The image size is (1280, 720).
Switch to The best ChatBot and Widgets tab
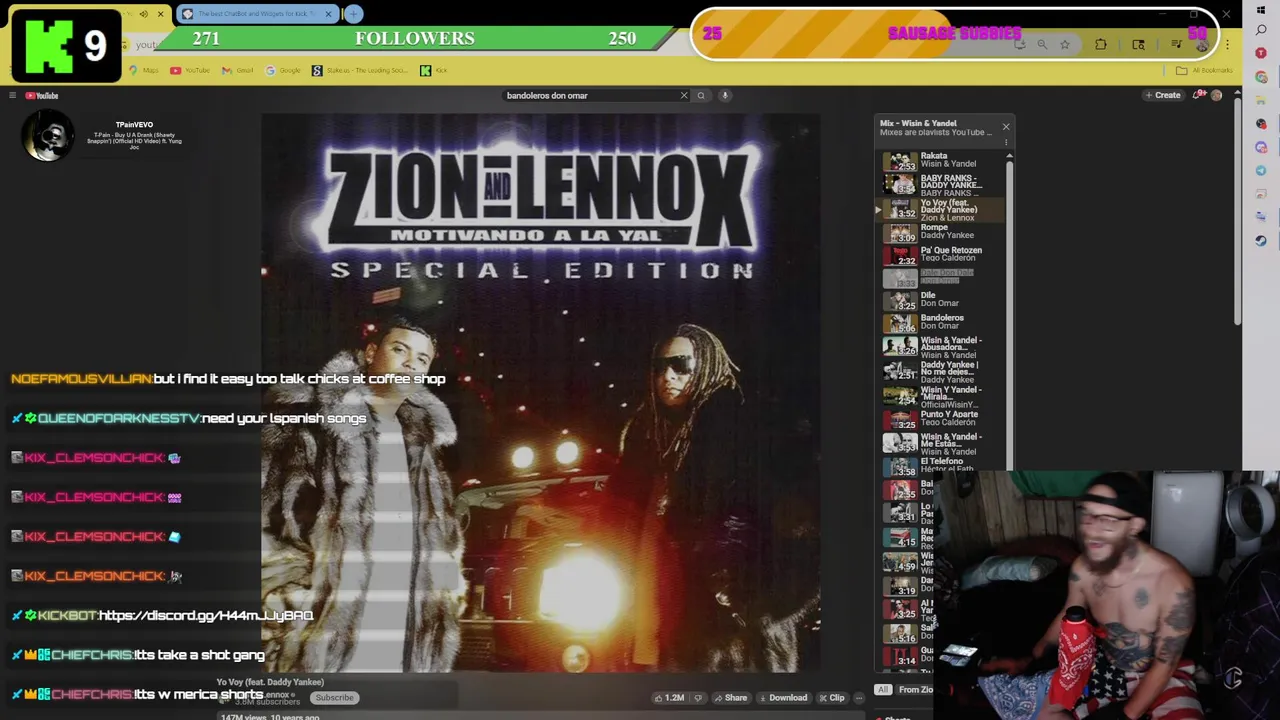258,14
